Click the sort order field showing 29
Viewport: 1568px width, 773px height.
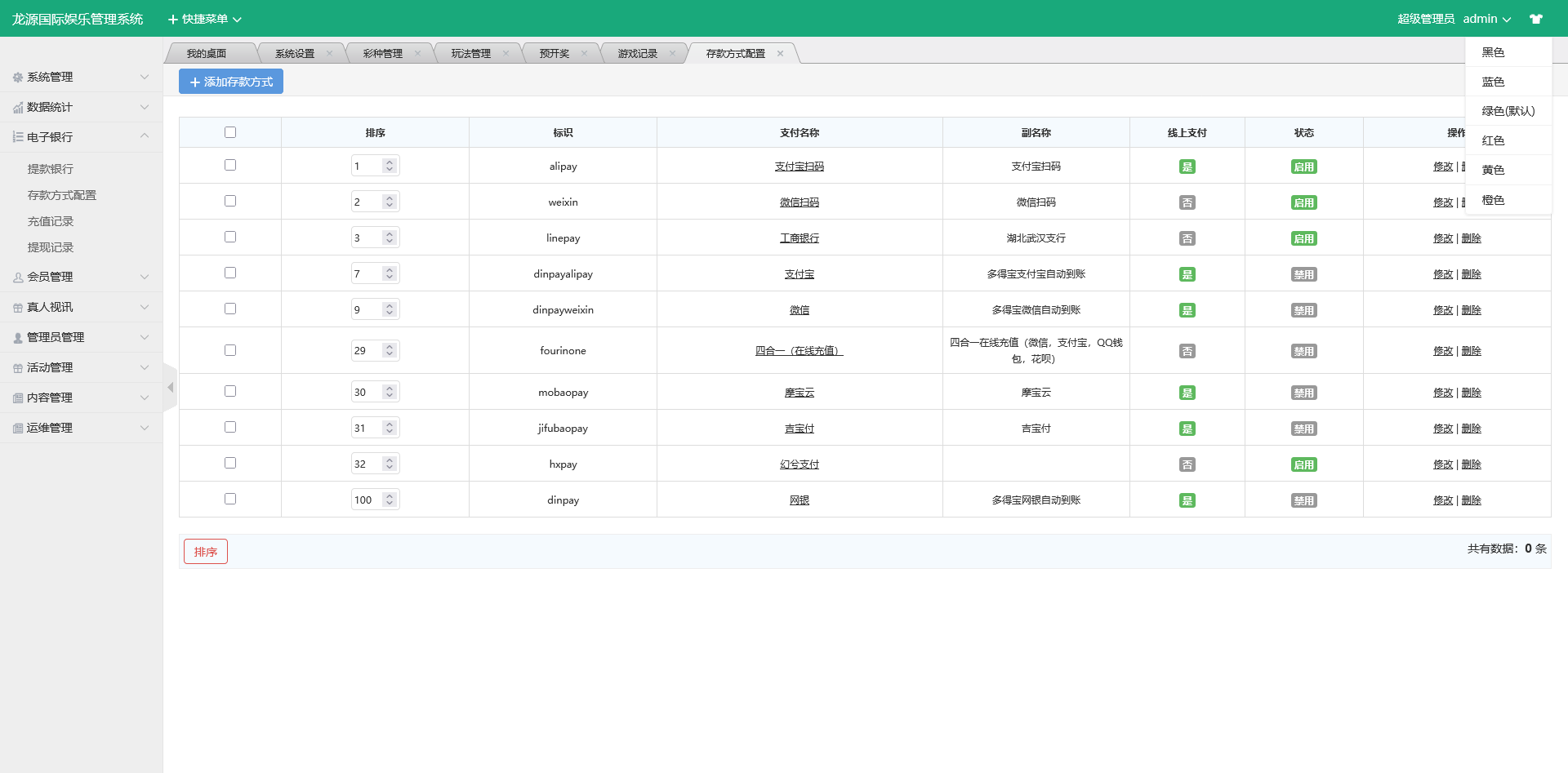367,350
